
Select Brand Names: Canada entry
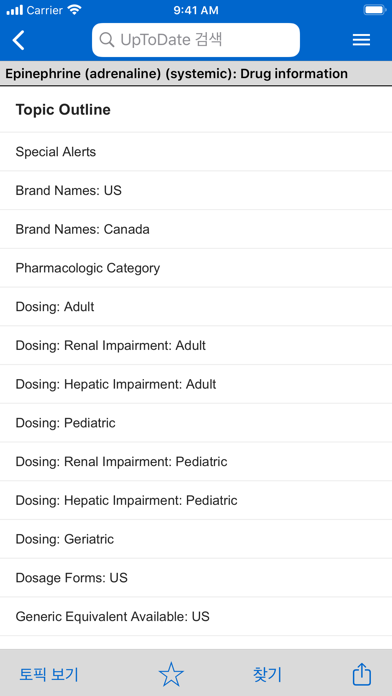click(x=196, y=229)
